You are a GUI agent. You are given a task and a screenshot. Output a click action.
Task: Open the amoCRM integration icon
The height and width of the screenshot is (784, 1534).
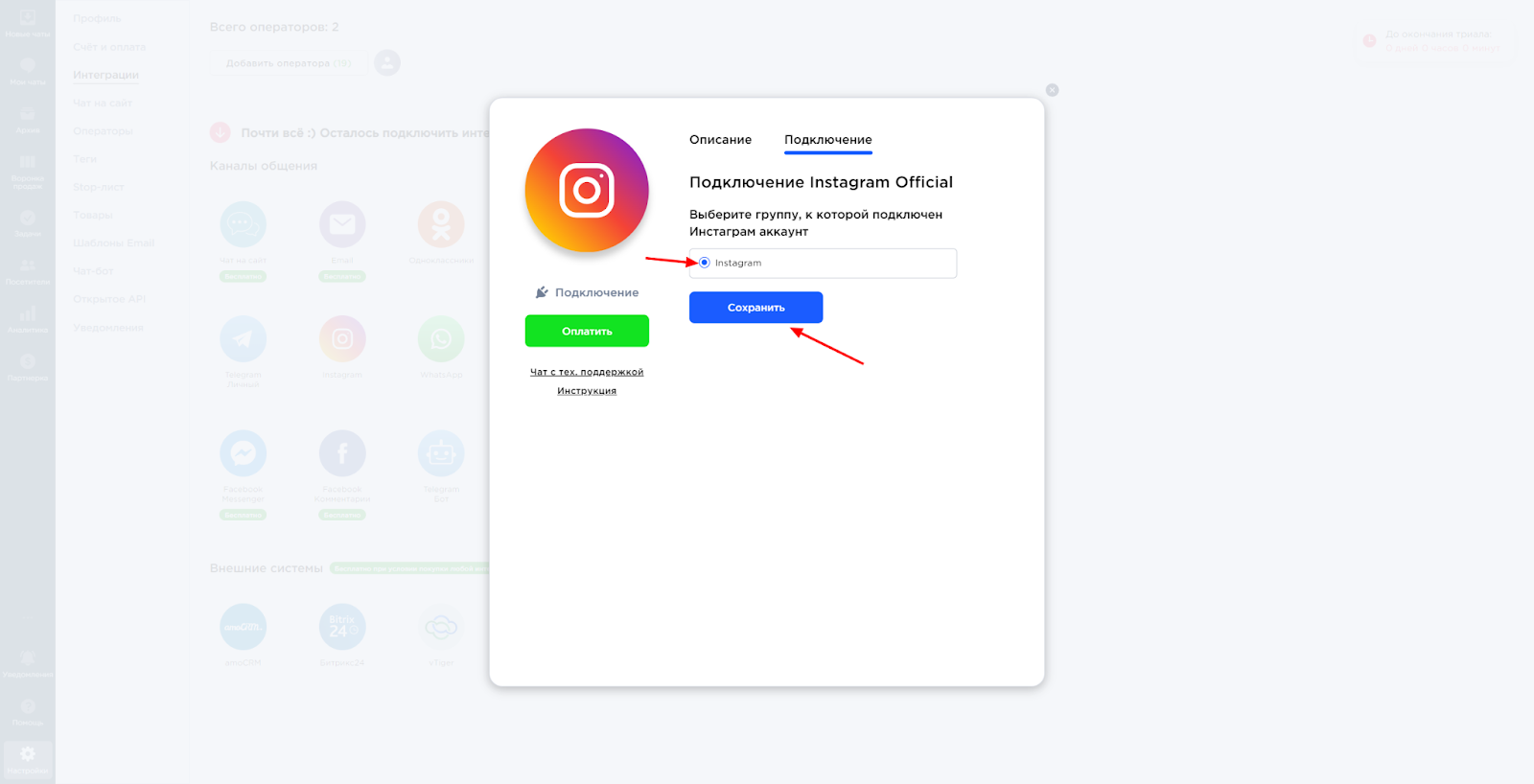point(244,627)
